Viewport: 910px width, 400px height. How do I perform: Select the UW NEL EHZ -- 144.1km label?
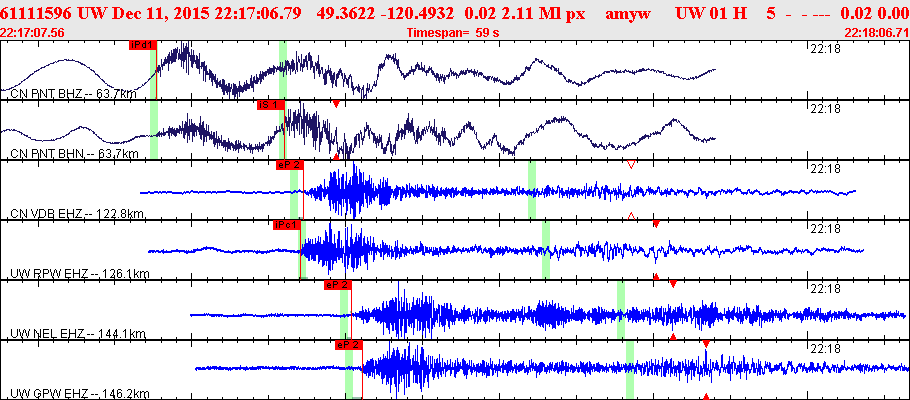click(x=78, y=334)
